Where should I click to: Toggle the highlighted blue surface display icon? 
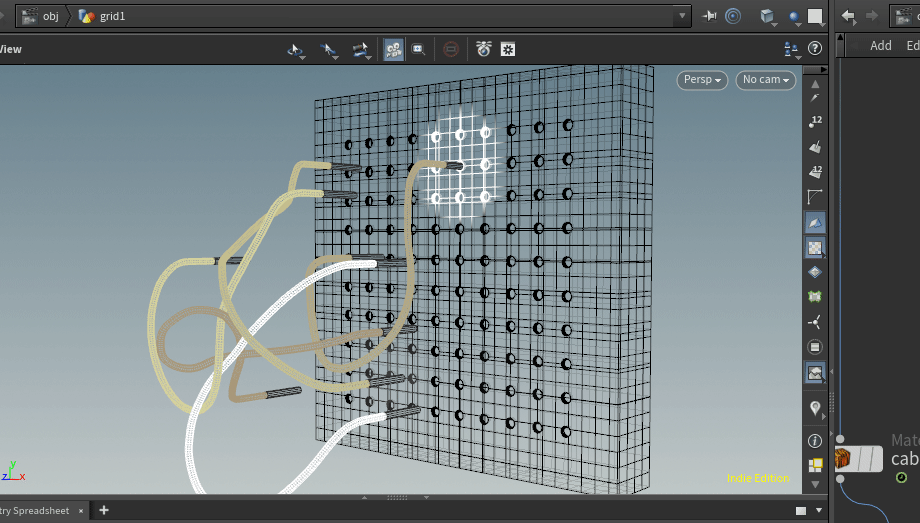click(815, 222)
